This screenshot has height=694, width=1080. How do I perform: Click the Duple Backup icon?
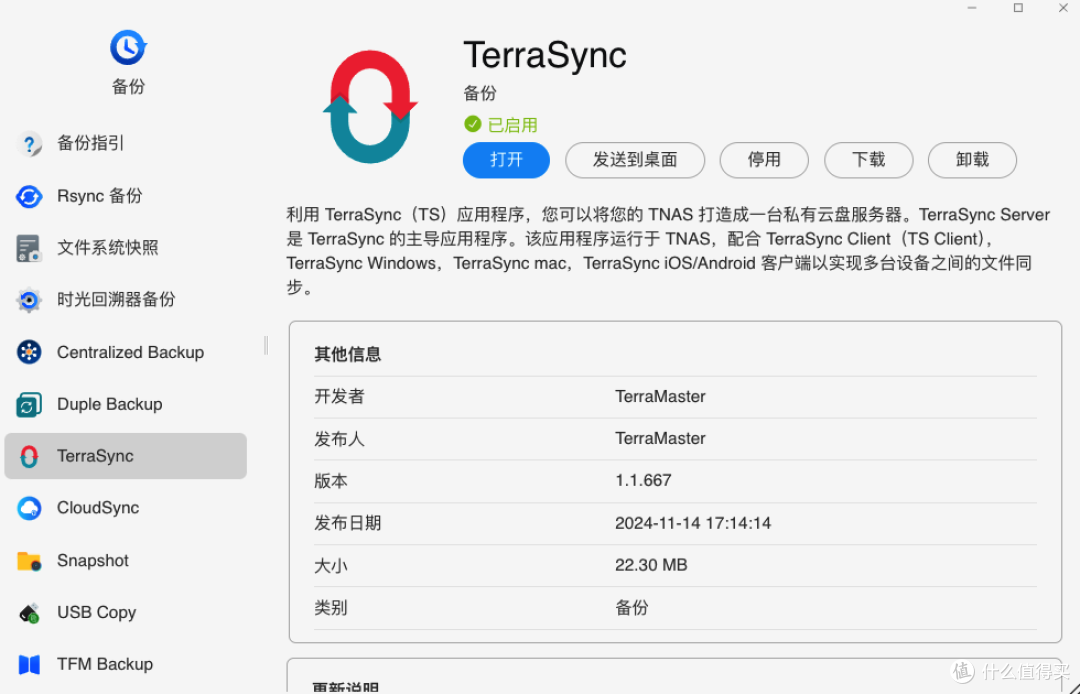click(29, 405)
